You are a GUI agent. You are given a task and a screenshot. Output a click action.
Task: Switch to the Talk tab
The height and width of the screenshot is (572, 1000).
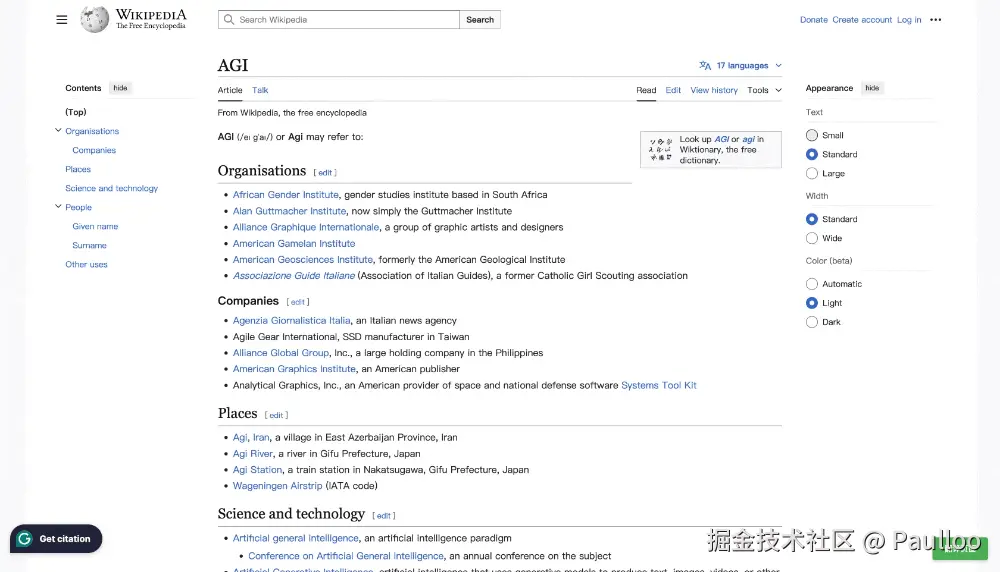[260, 91]
